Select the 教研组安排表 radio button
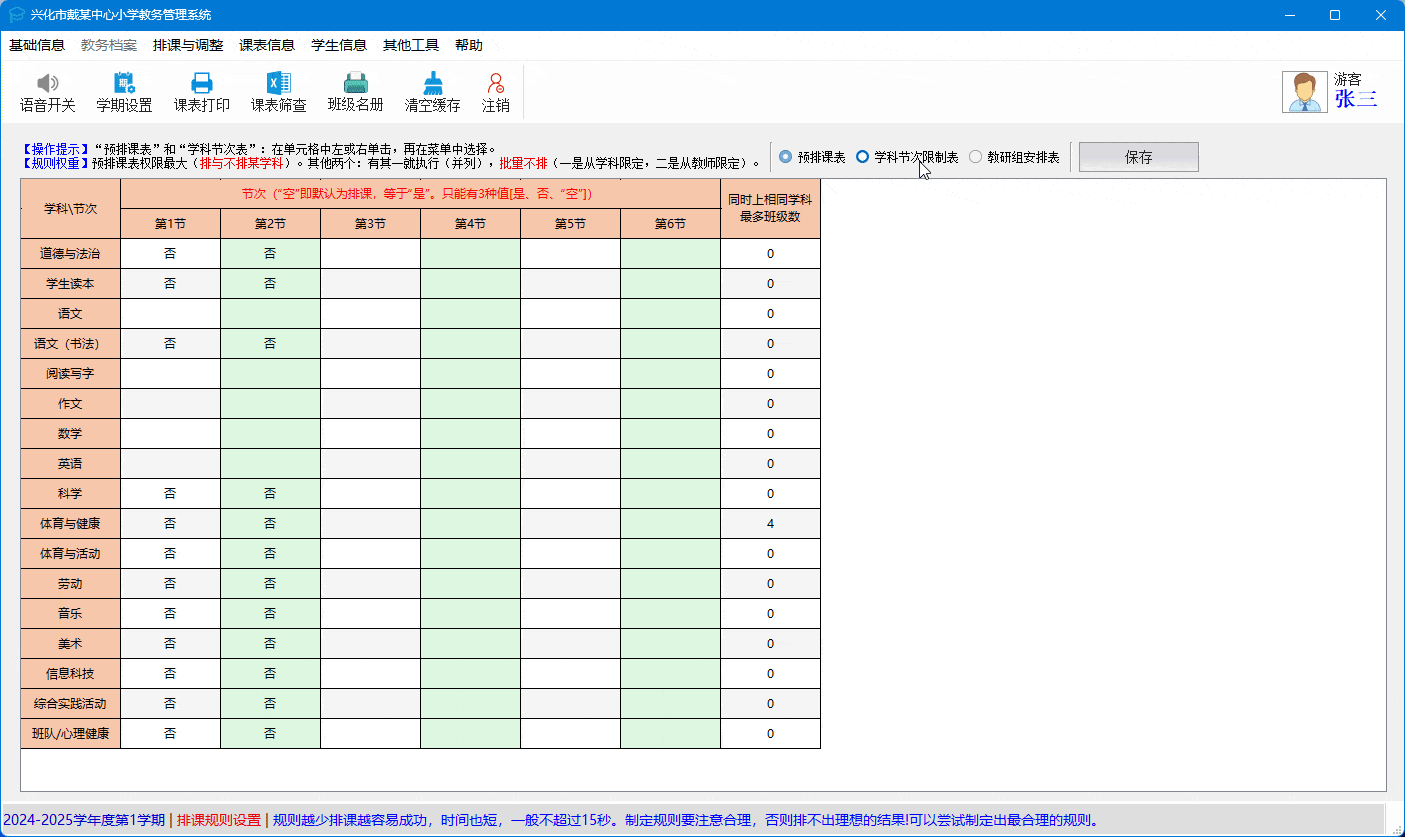This screenshot has height=837, width=1405. point(976,157)
